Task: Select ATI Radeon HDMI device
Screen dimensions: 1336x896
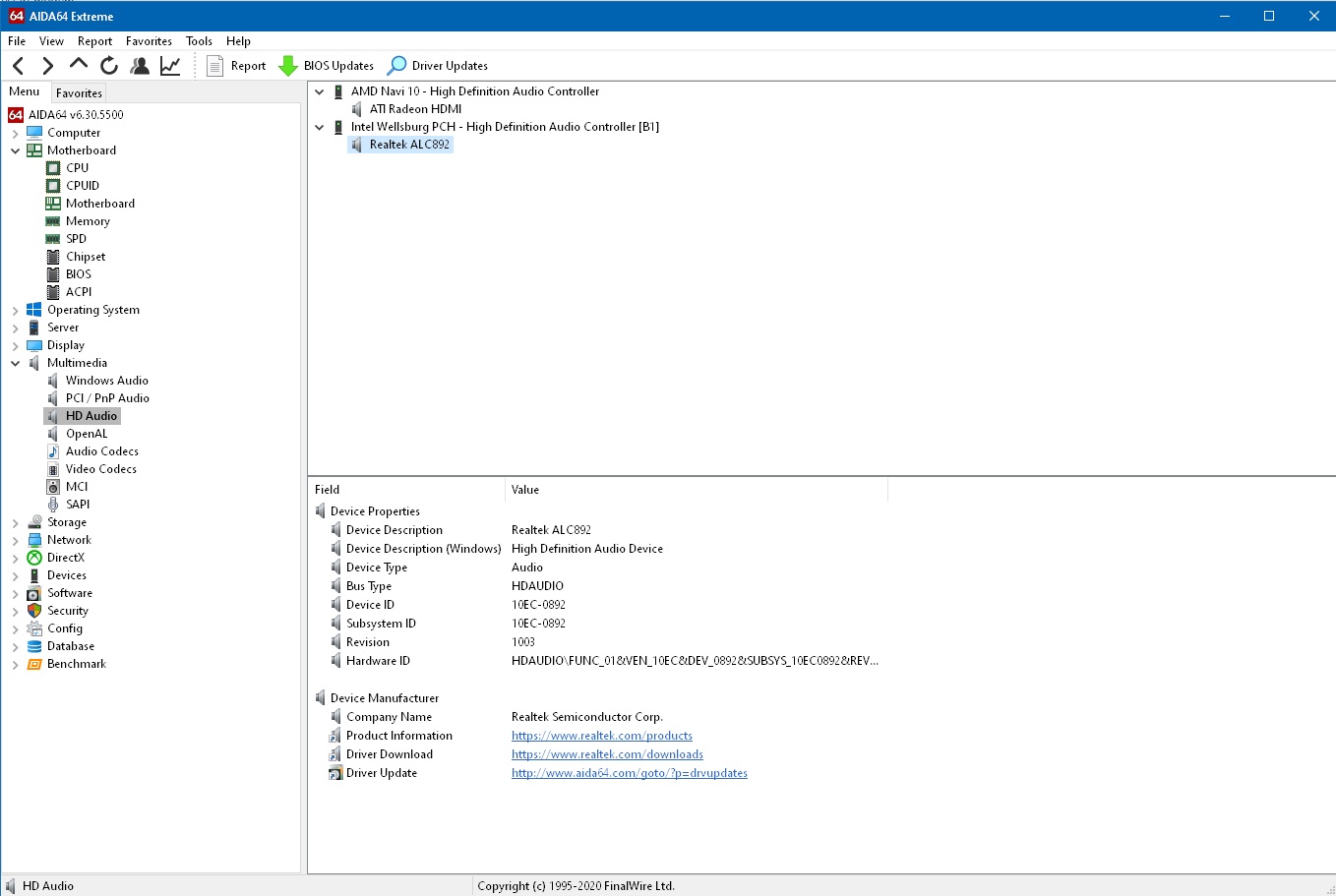Action: (x=415, y=109)
